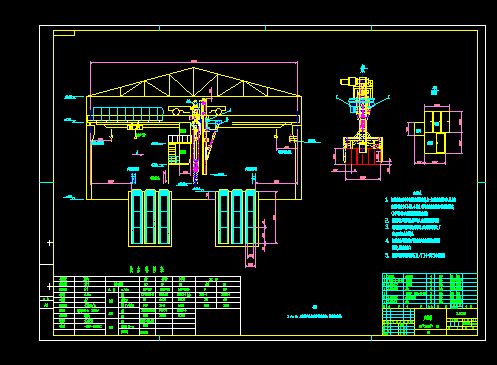The width and height of the screenshot is (497, 365).
Task: Select the magenta overall-width dimension line at top
Action: pyautogui.click(x=194, y=62)
